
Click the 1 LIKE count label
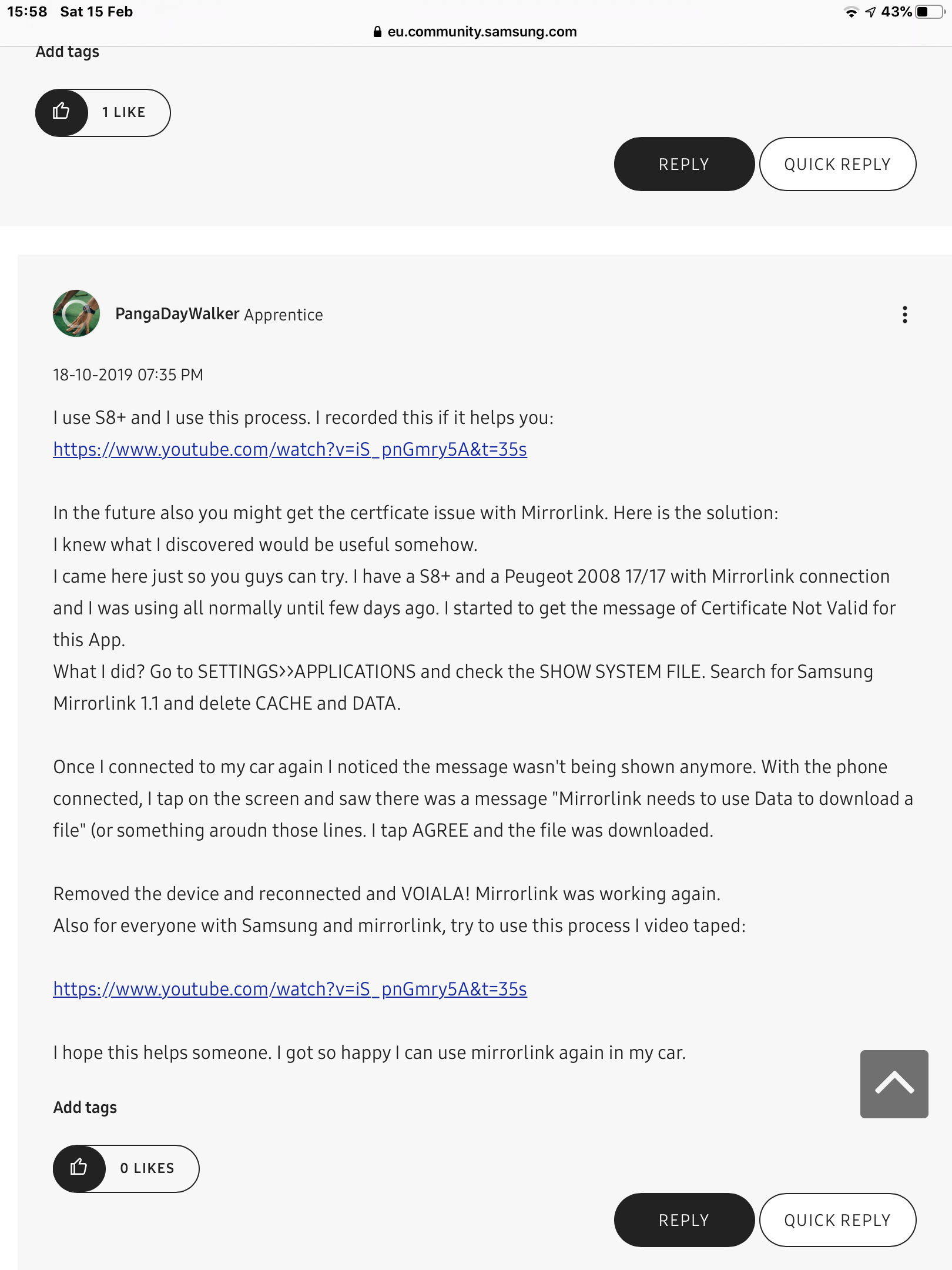(x=124, y=112)
